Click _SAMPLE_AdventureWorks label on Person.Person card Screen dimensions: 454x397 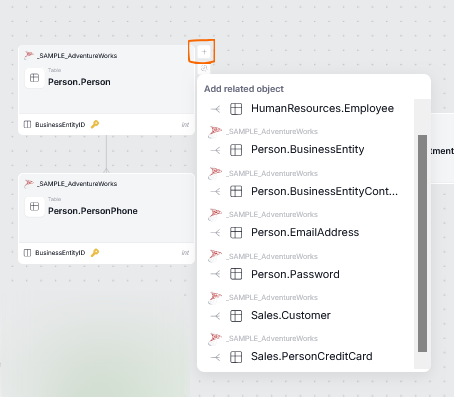(77, 56)
